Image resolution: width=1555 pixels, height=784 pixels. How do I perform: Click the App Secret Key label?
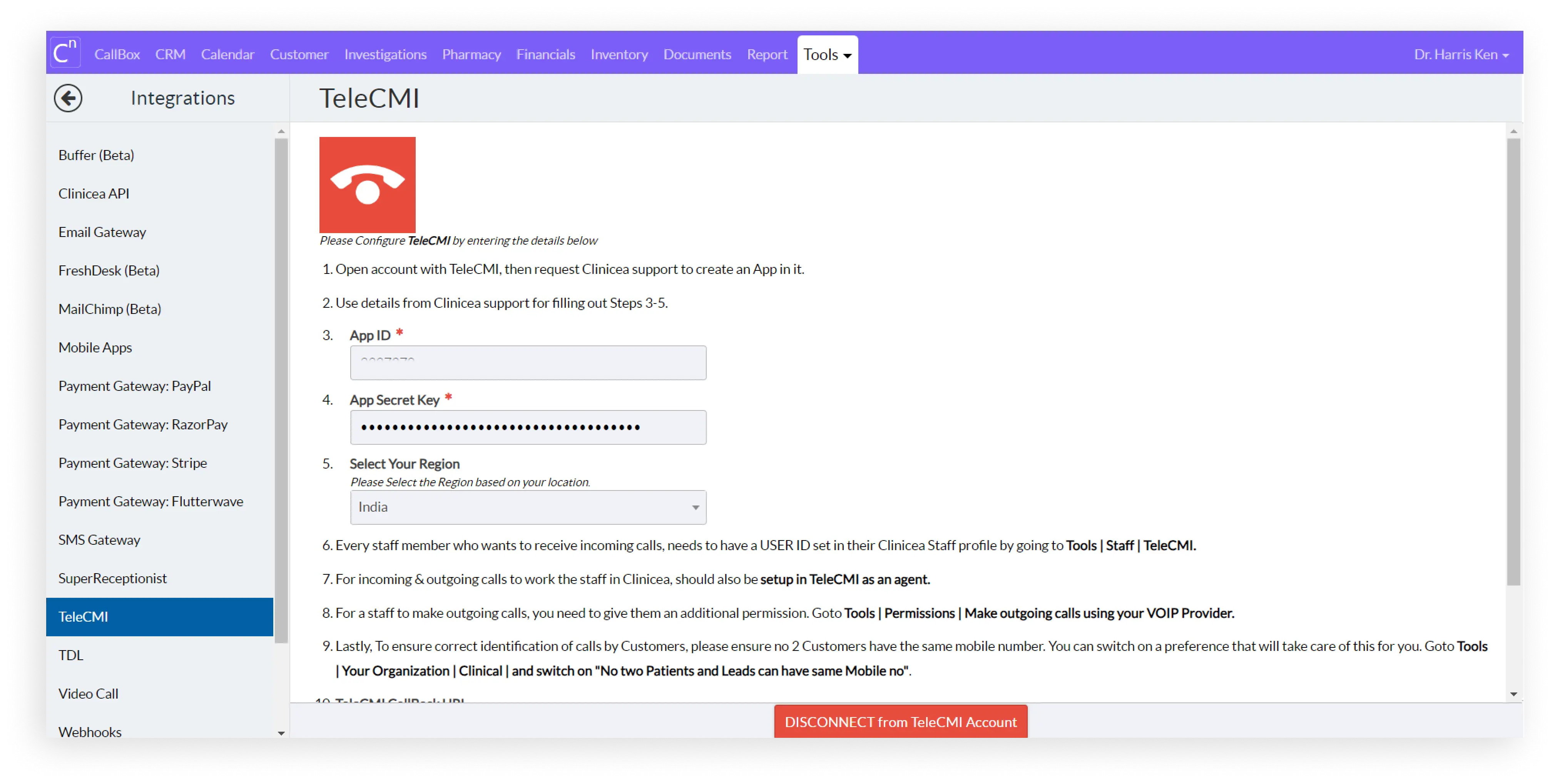[x=395, y=400]
